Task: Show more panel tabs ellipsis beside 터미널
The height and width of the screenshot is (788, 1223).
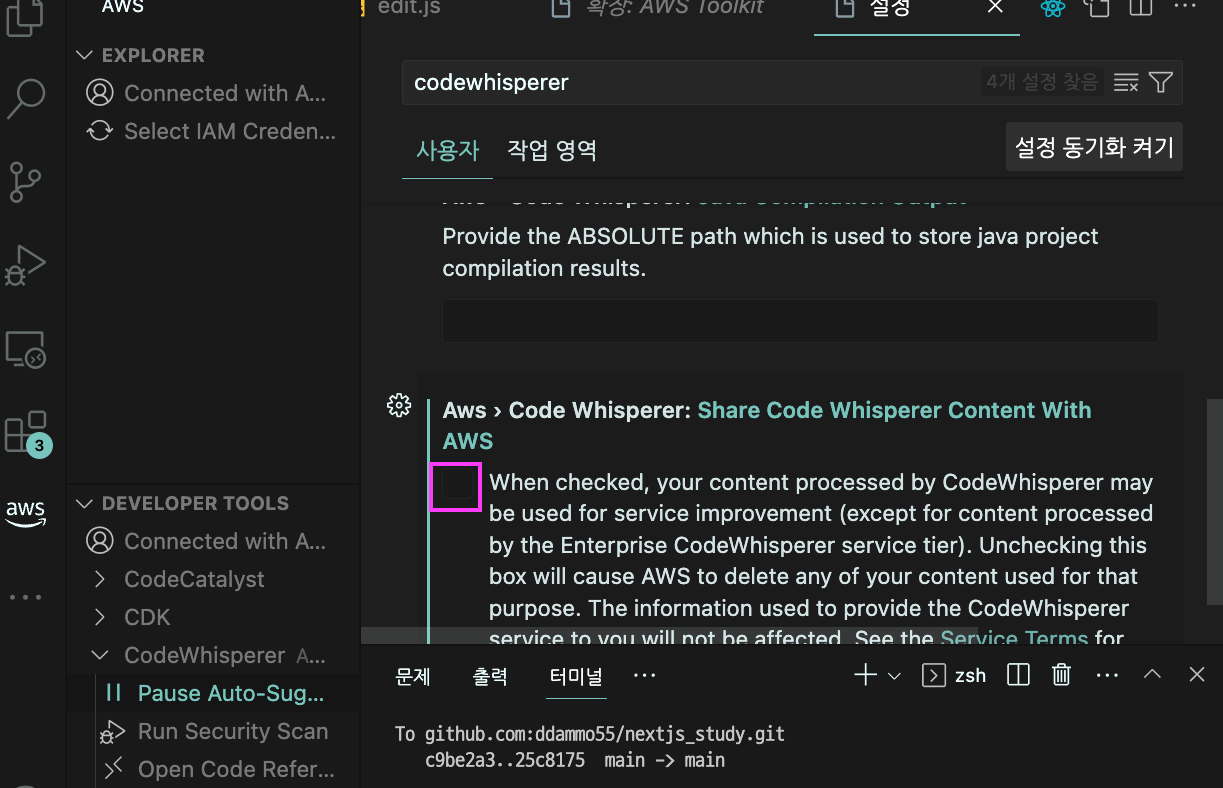Action: point(645,675)
